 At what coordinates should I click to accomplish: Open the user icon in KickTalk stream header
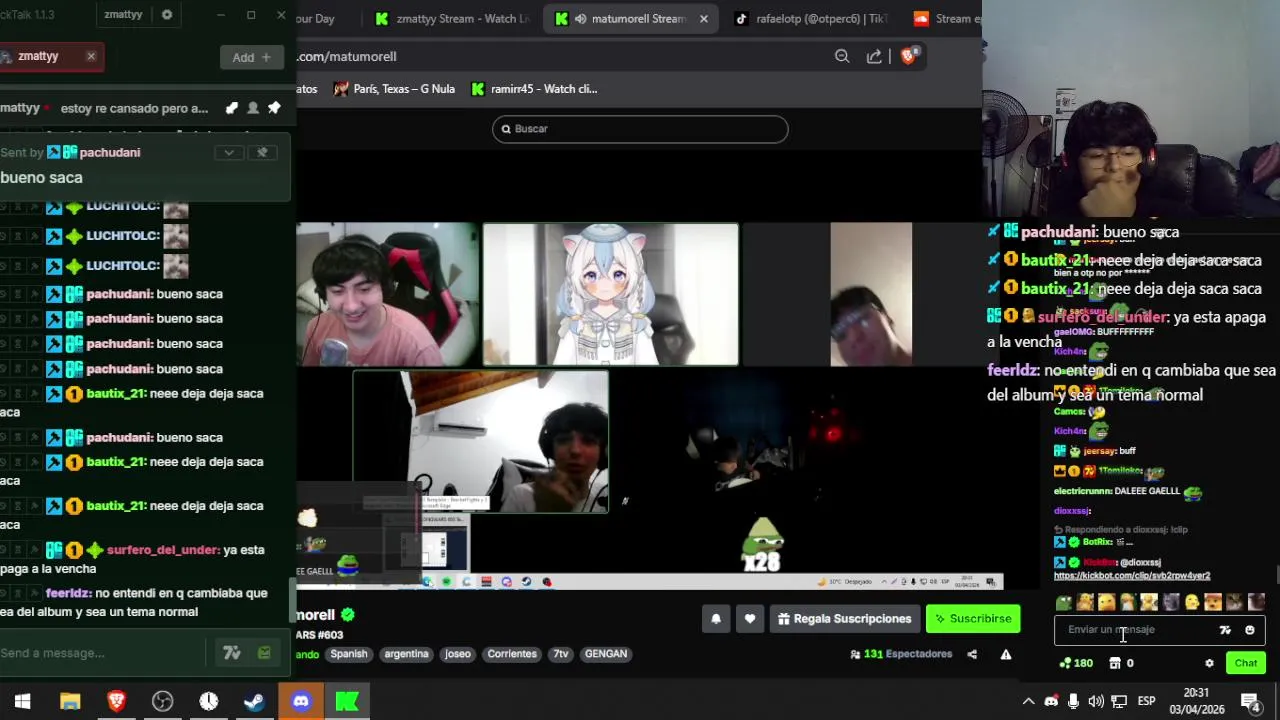pyautogui.click(x=253, y=108)
